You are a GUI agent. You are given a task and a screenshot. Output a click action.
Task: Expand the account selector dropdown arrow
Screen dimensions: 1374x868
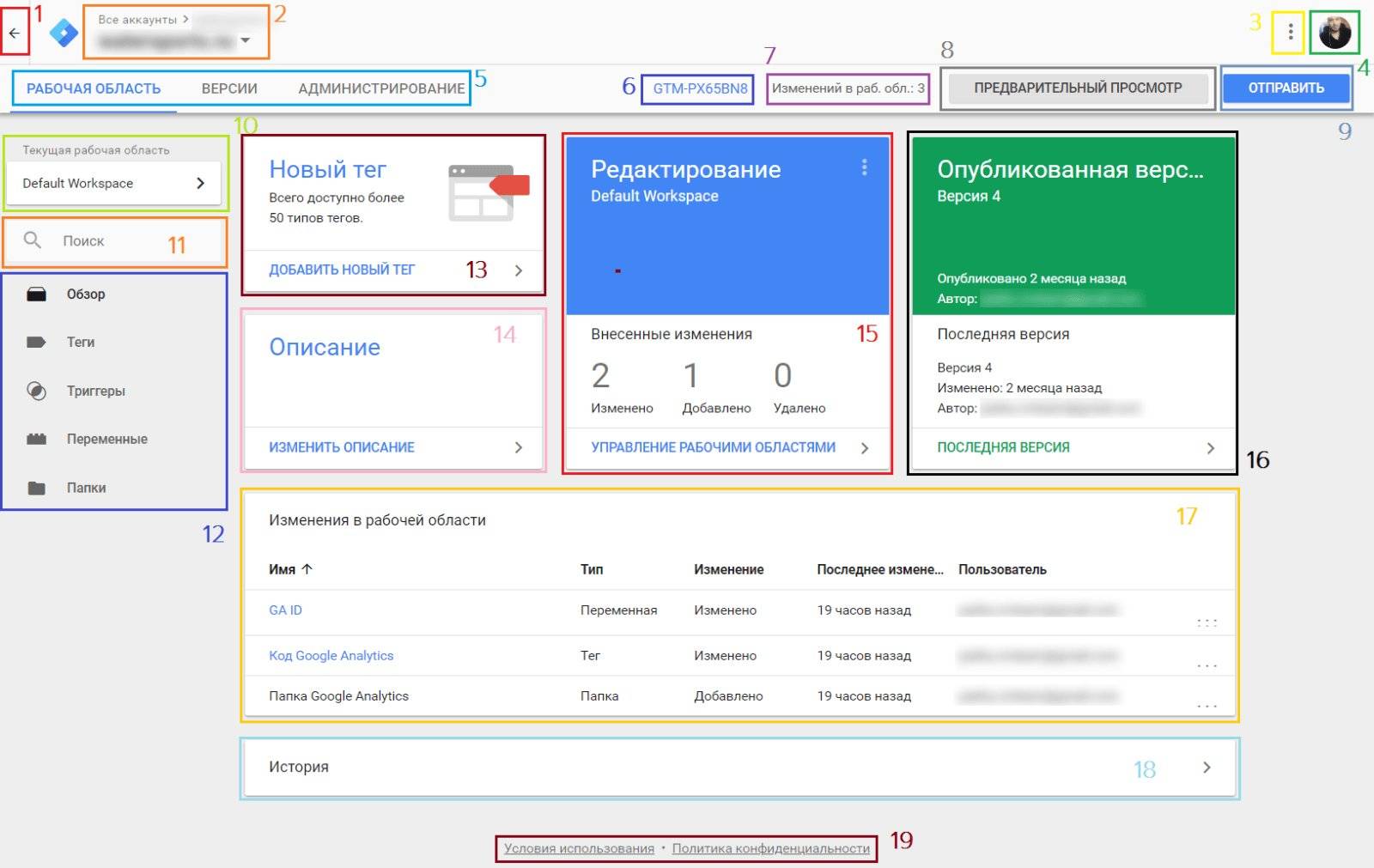click(x=246, y=40)
